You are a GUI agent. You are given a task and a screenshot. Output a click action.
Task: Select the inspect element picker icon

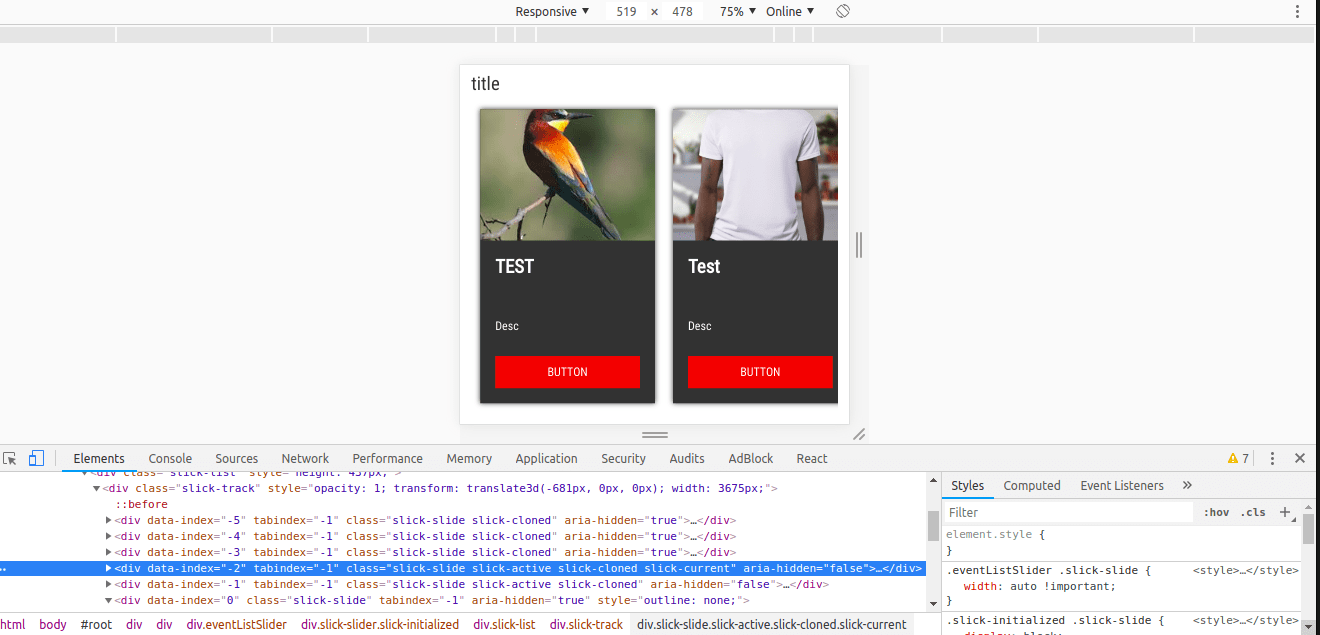tap(10, 457)
